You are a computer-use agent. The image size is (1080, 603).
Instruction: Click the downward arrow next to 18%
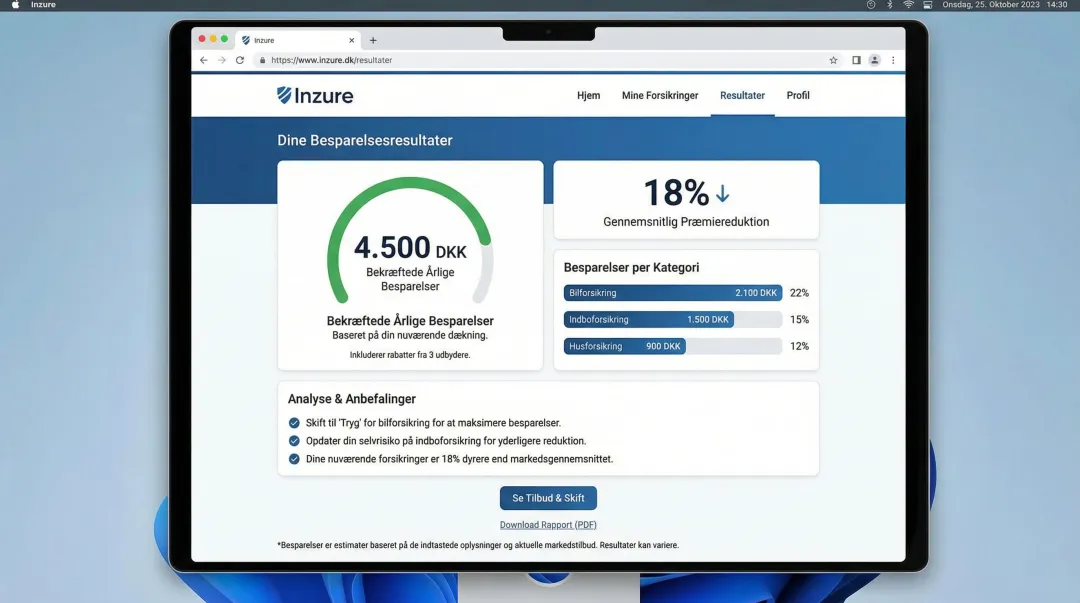722,193
